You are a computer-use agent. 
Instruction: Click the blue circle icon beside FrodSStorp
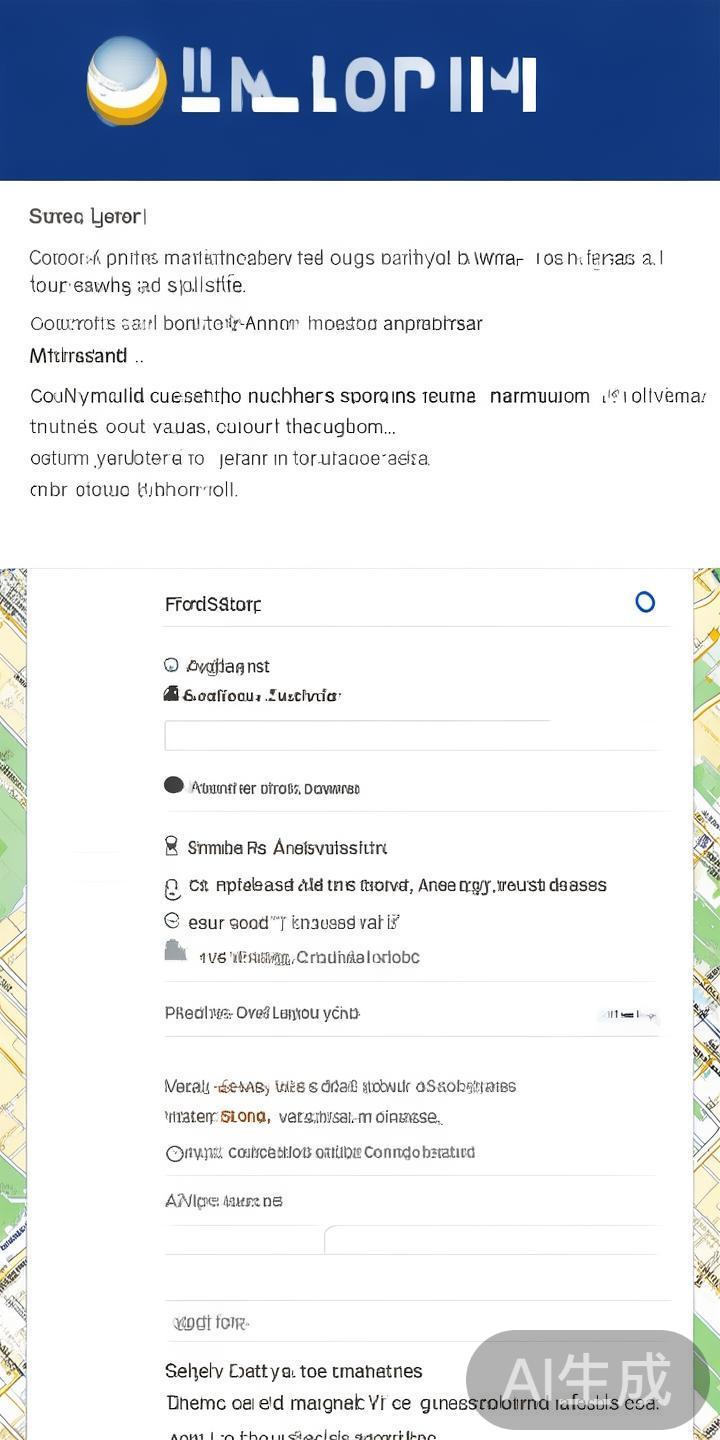click(x=645, y=602)
